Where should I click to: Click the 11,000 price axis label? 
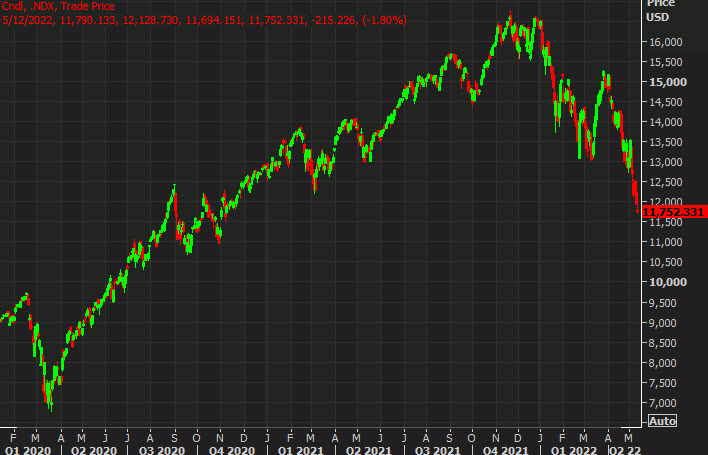click(666, 242)
